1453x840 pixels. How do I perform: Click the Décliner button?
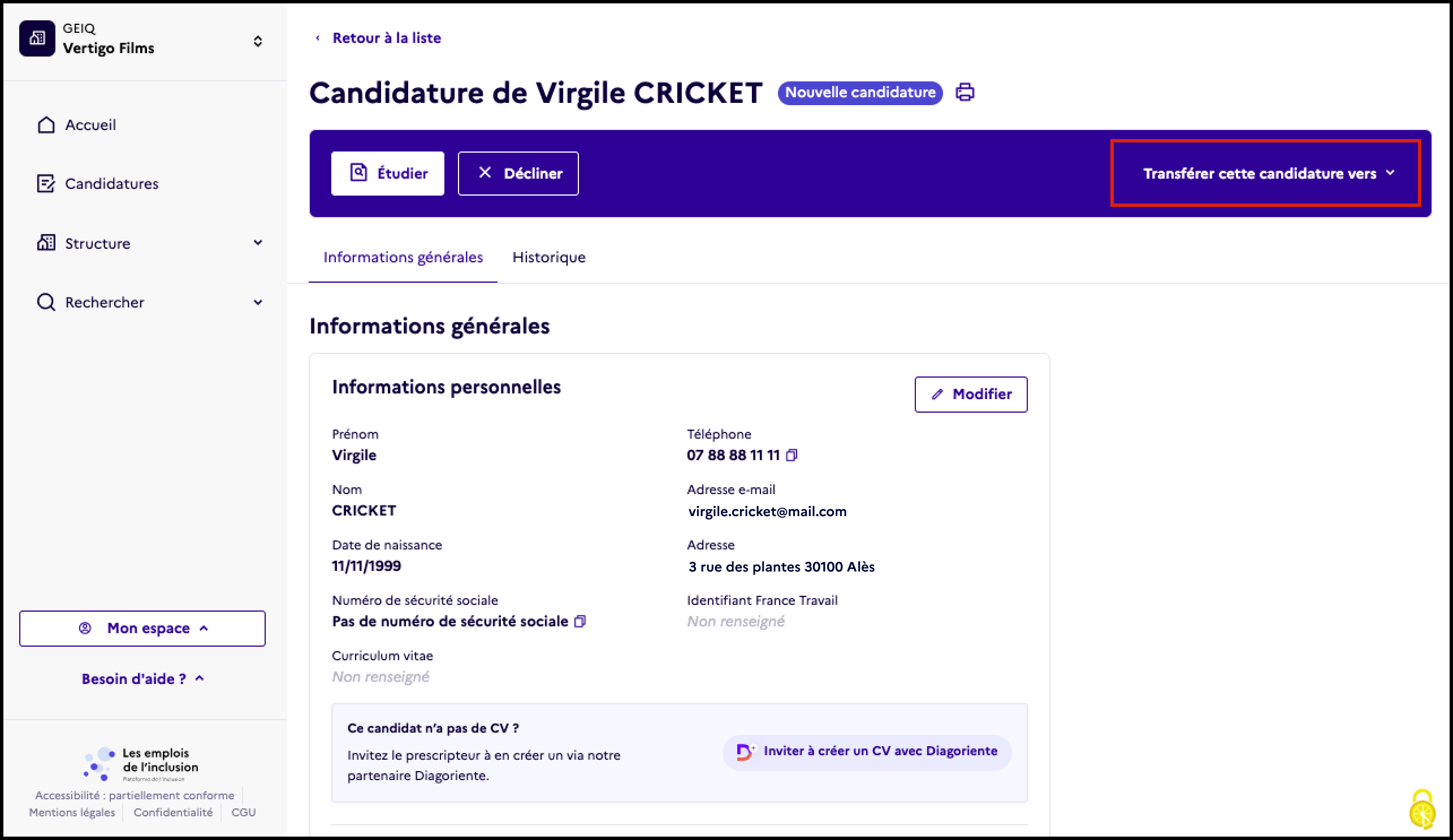[x=518, y=173]
